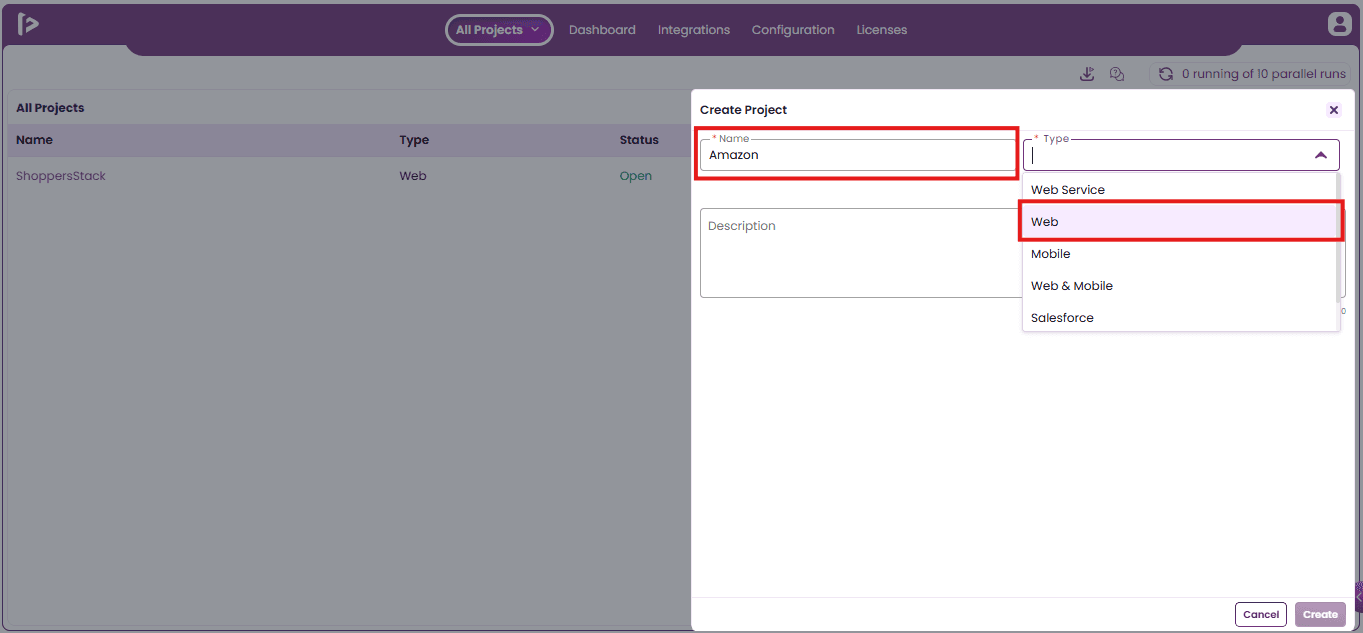
Task: Click the Create Project panel title
Action: pyautogui.click(x=743, y=110)
